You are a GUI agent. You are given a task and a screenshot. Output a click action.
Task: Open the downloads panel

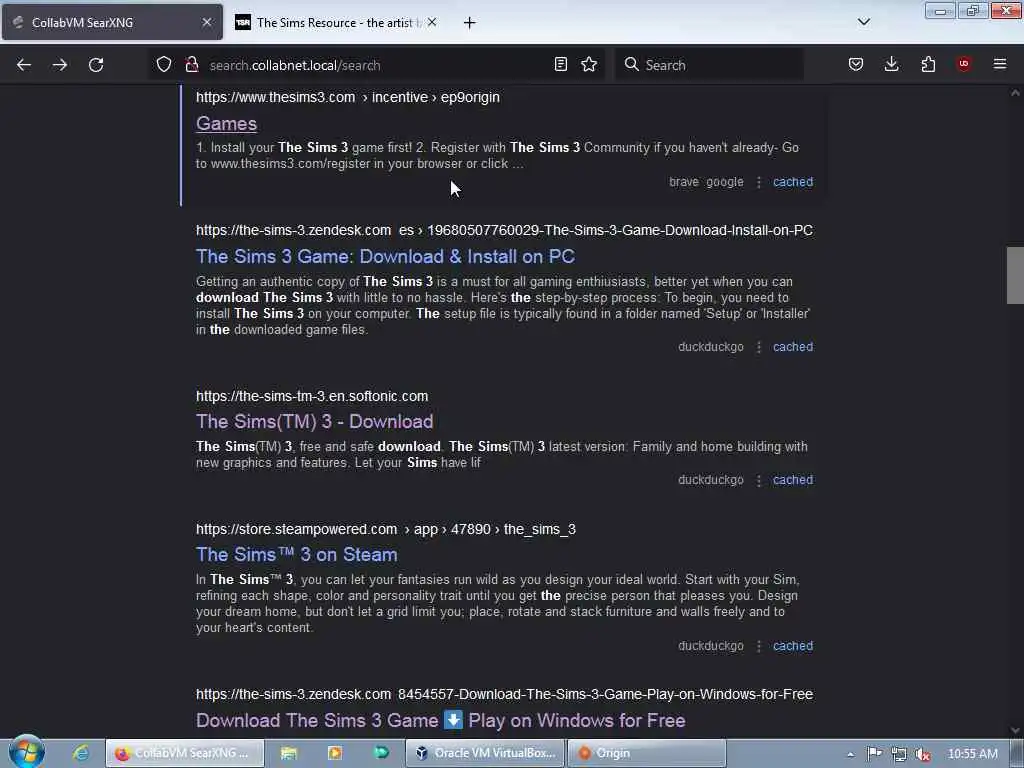[x=891, y=64]
